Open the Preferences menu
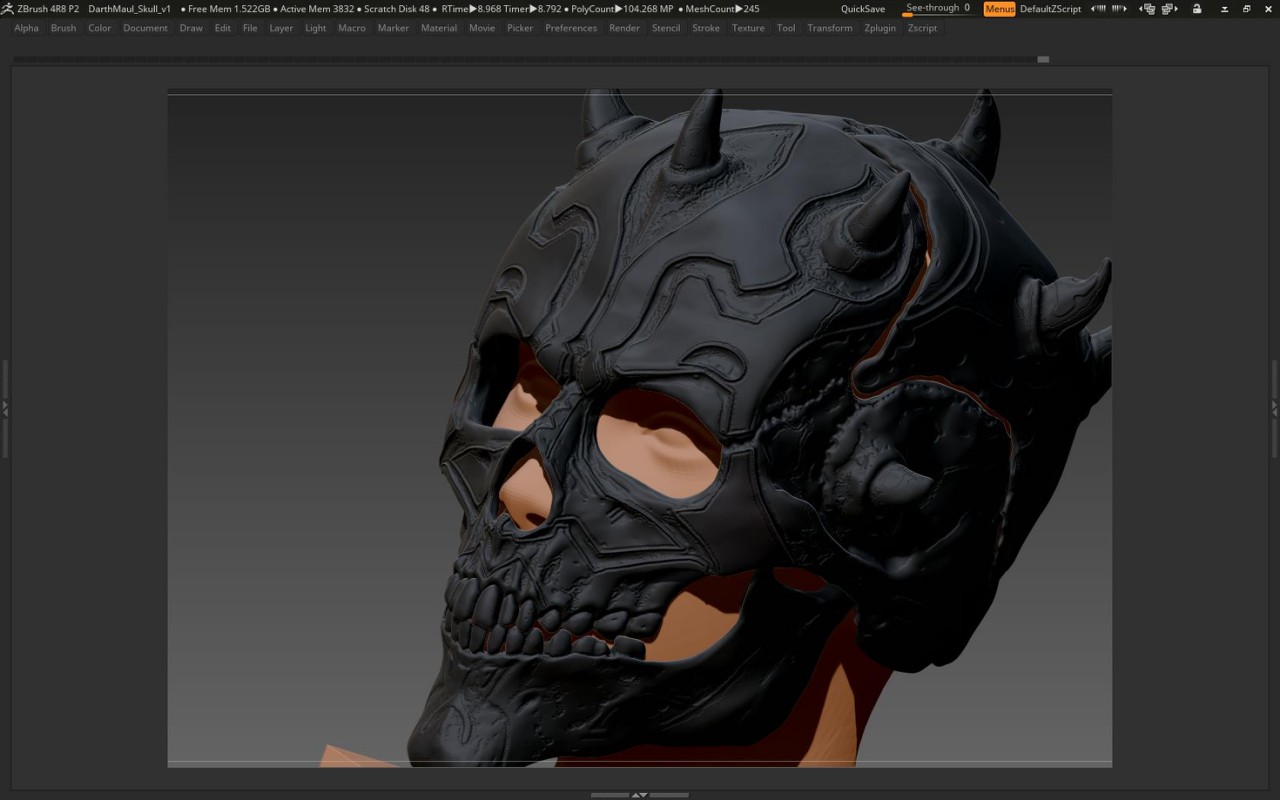The width and height of the screenshot is (1280, 800). pyautogui.click(x=571, y=28)
